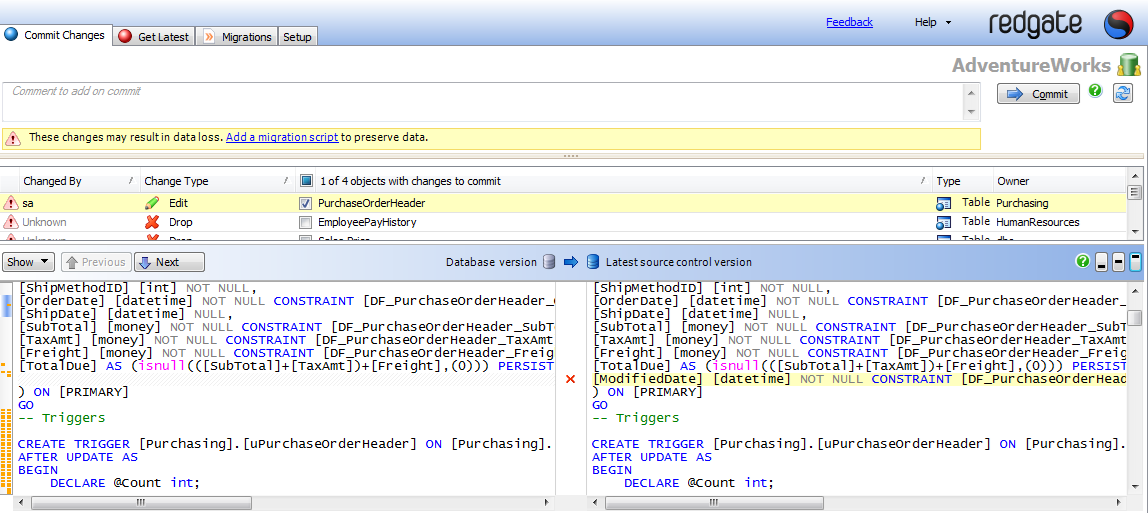Click the blue source control version cylinder icon

pos(593,262)
